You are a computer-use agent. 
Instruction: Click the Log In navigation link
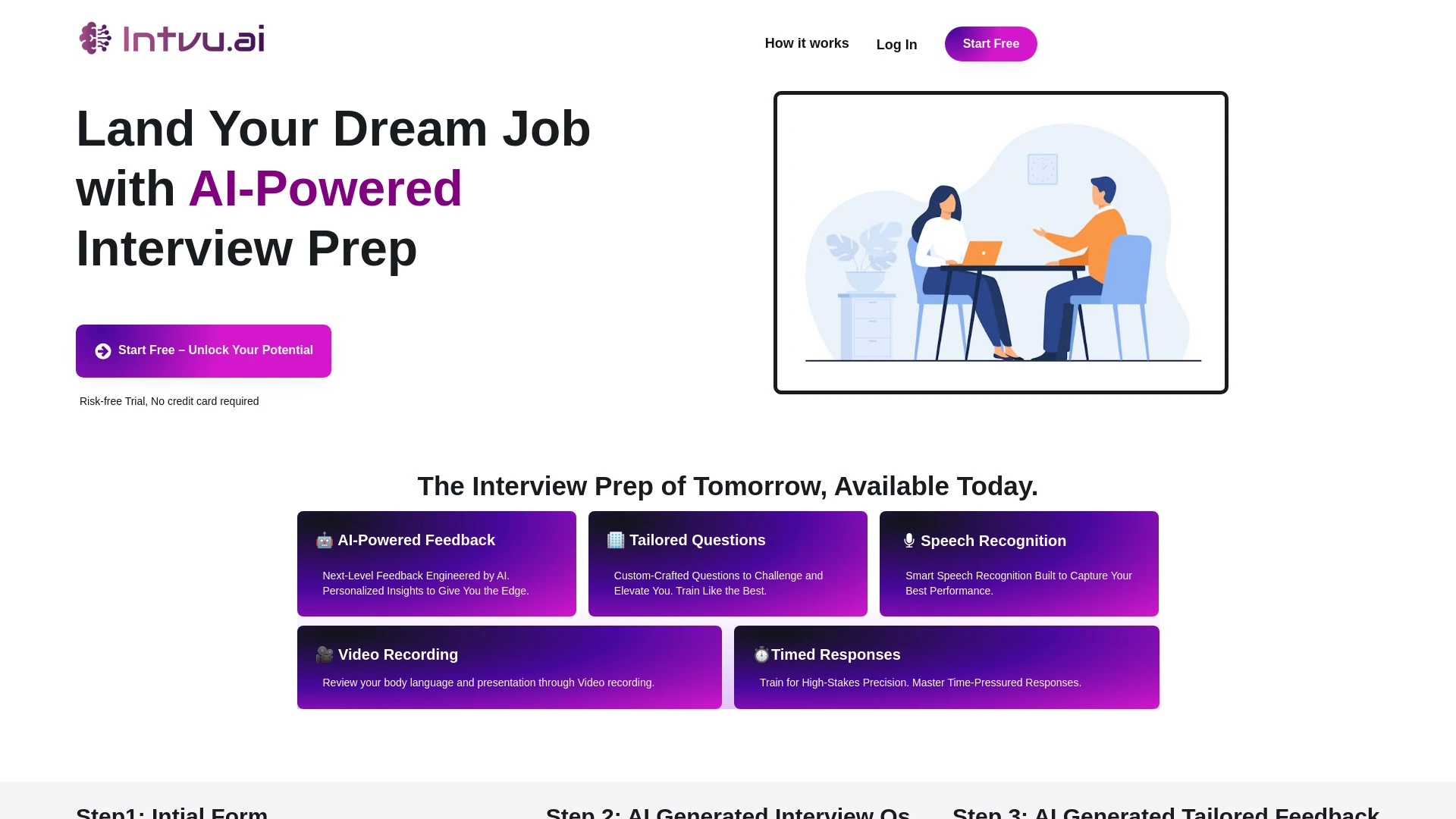(896, 44)
